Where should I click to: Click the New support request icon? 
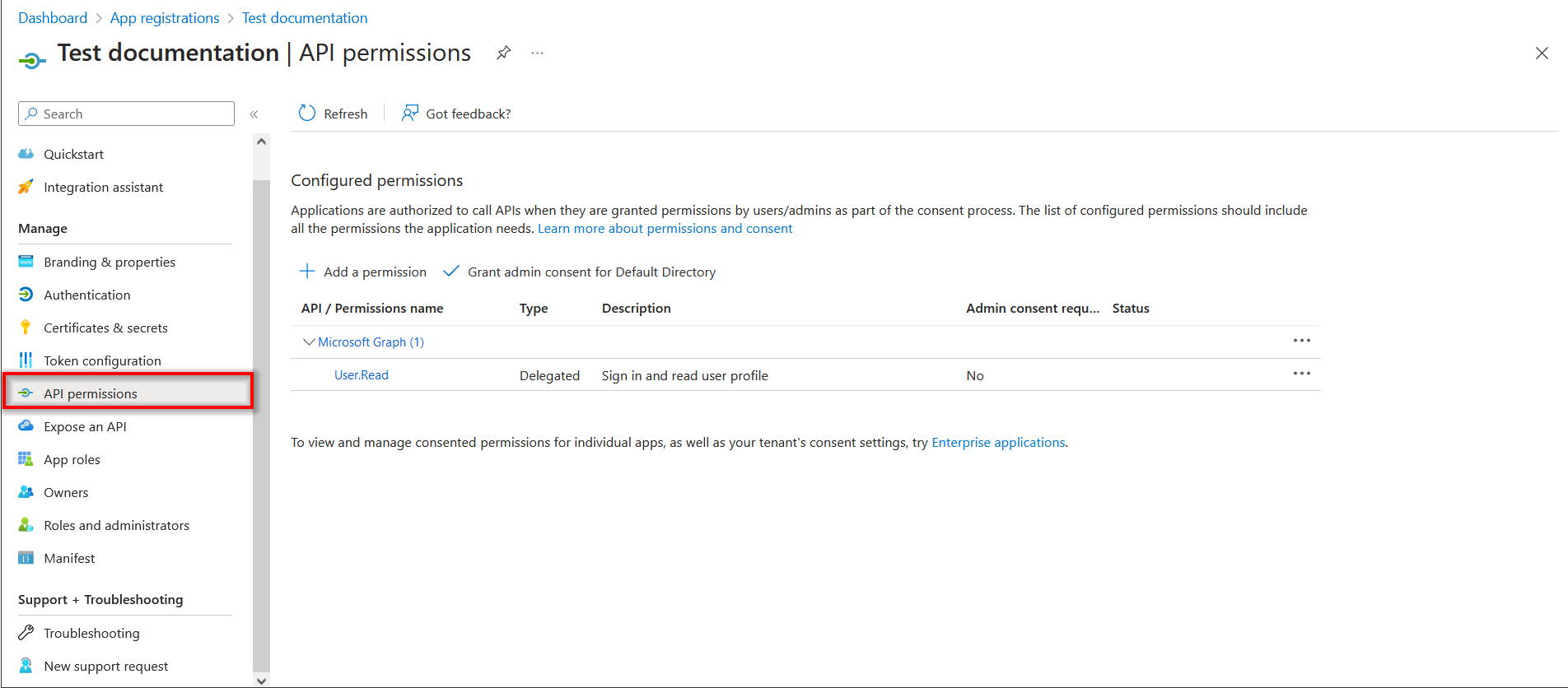pos(26,666)
